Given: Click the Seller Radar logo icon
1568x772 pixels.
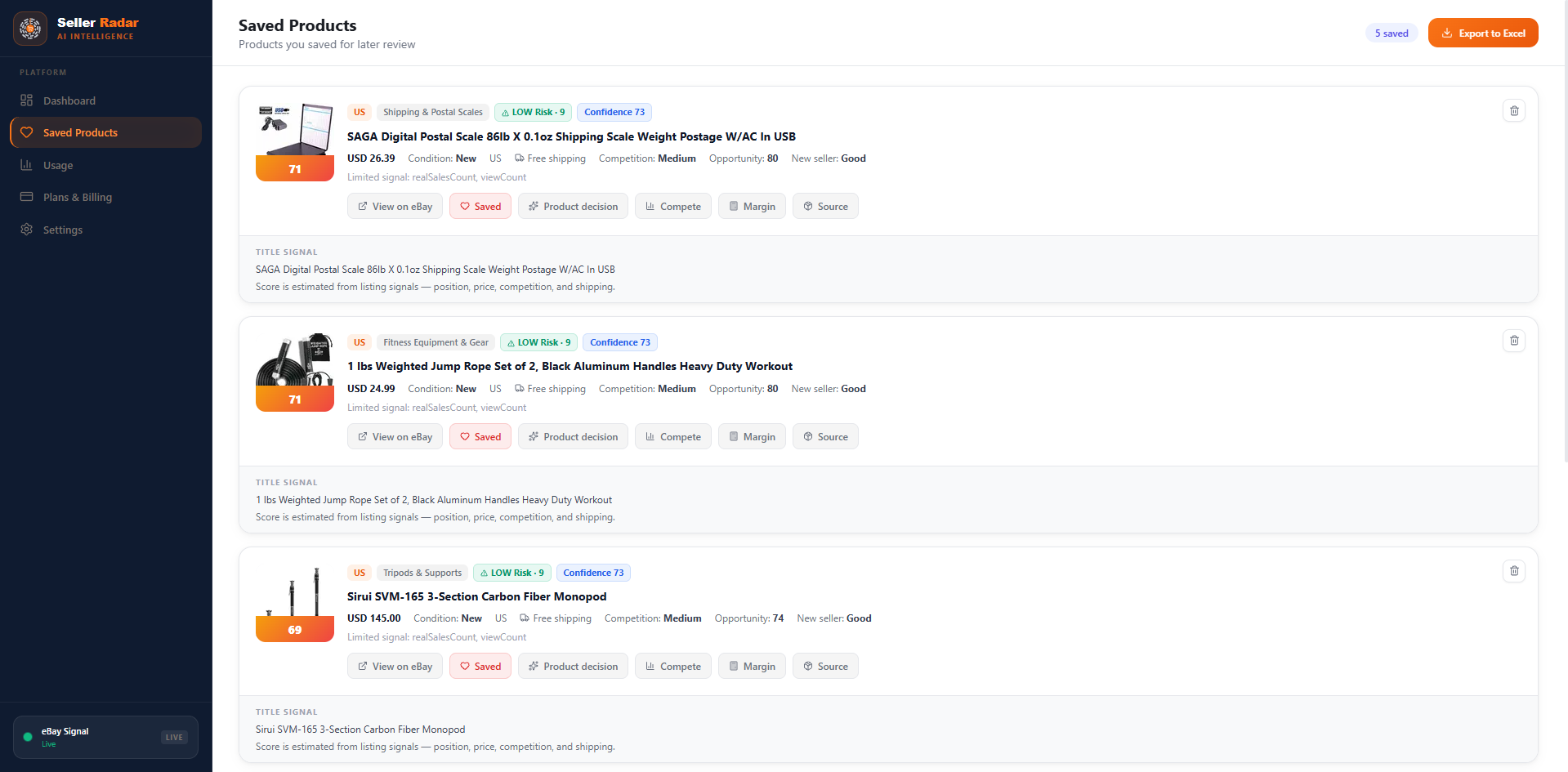Looking at the screenshot, I should pyautogui.click(x=30, y=29).
